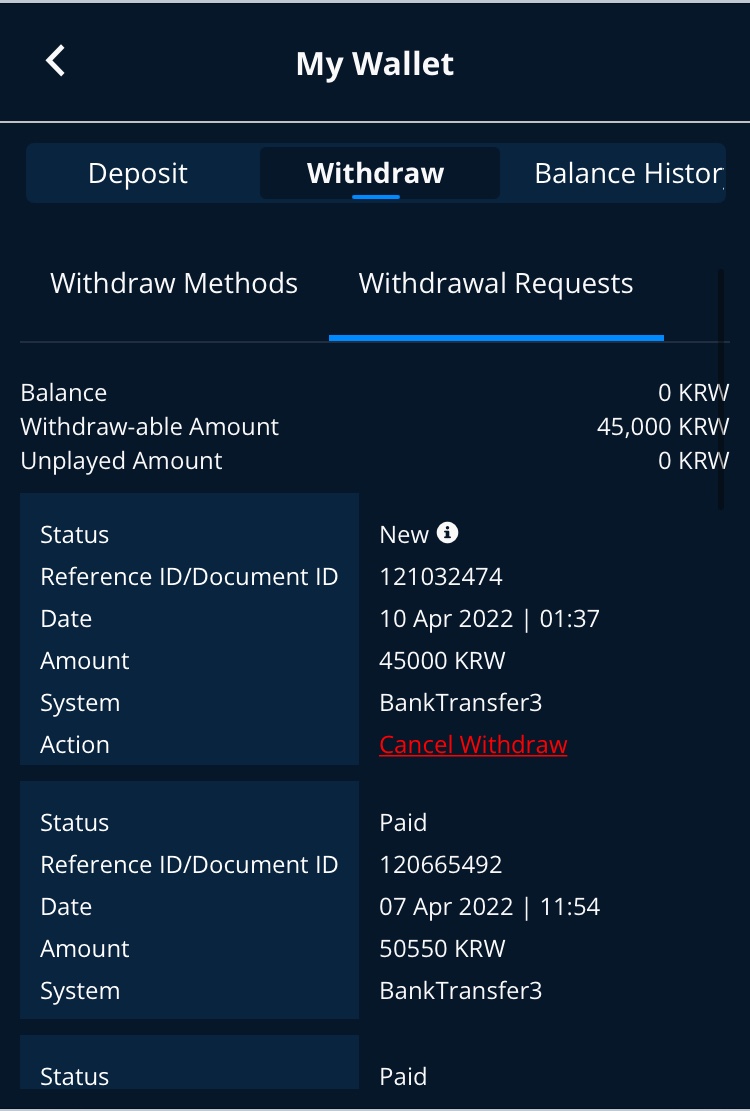Click the New status value

click(x=404, y=534)
